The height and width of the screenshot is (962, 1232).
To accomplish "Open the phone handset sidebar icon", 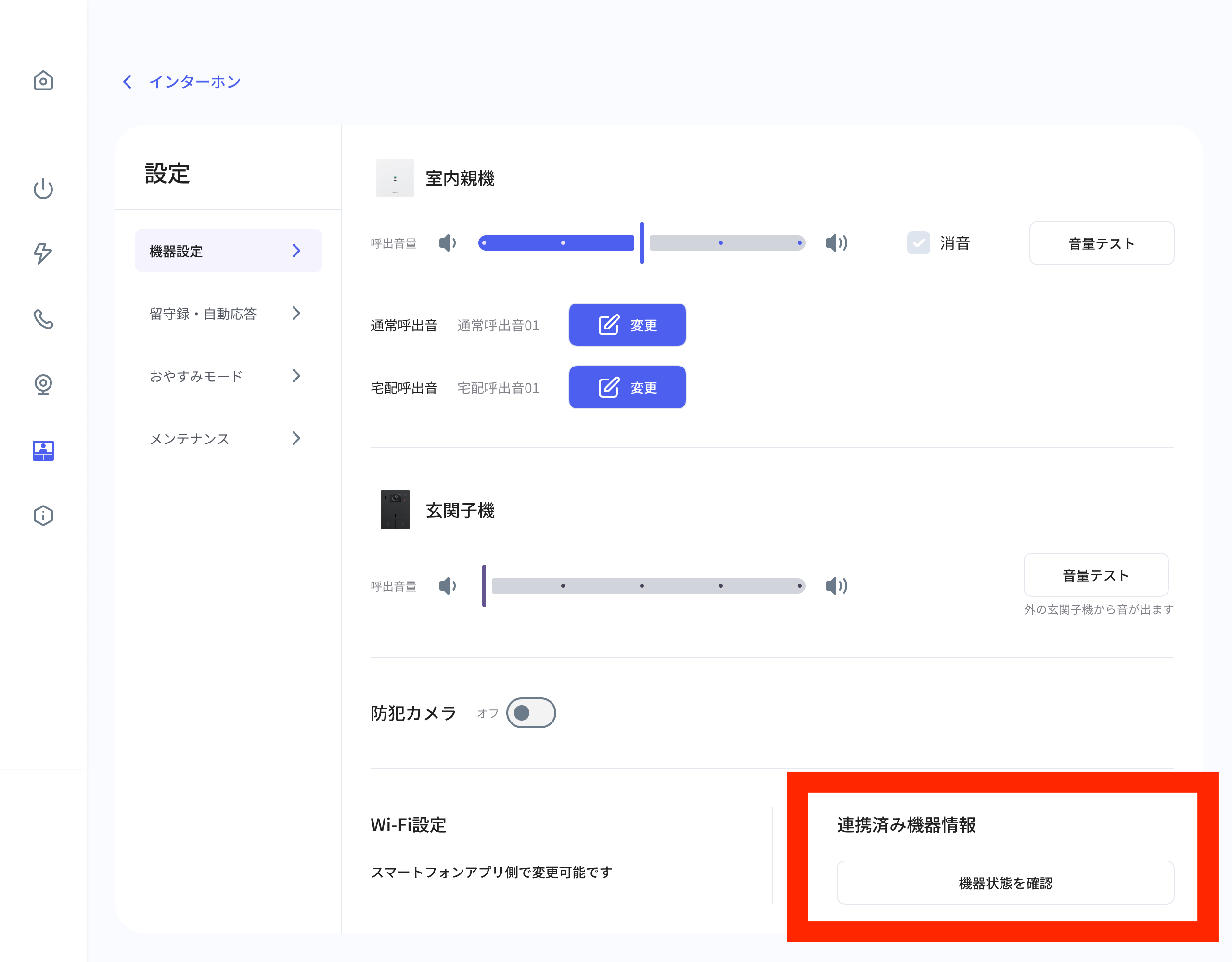I will [43, 319].
